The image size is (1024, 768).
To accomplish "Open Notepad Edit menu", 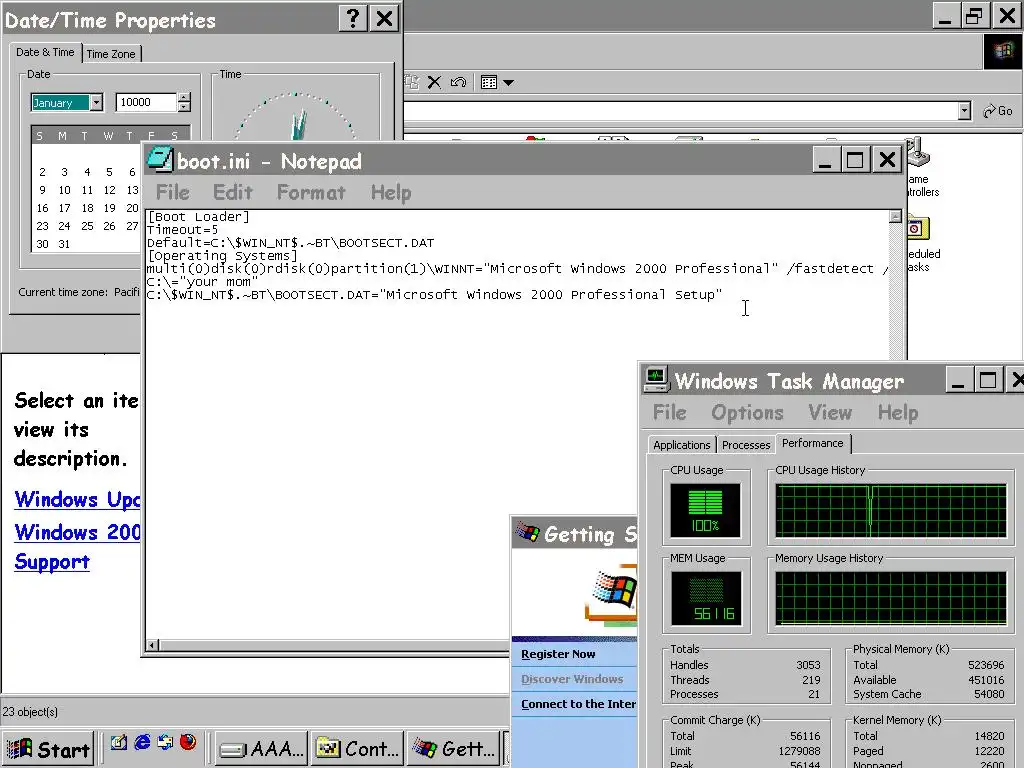I will pyautogui.click(x=232, y=193).
